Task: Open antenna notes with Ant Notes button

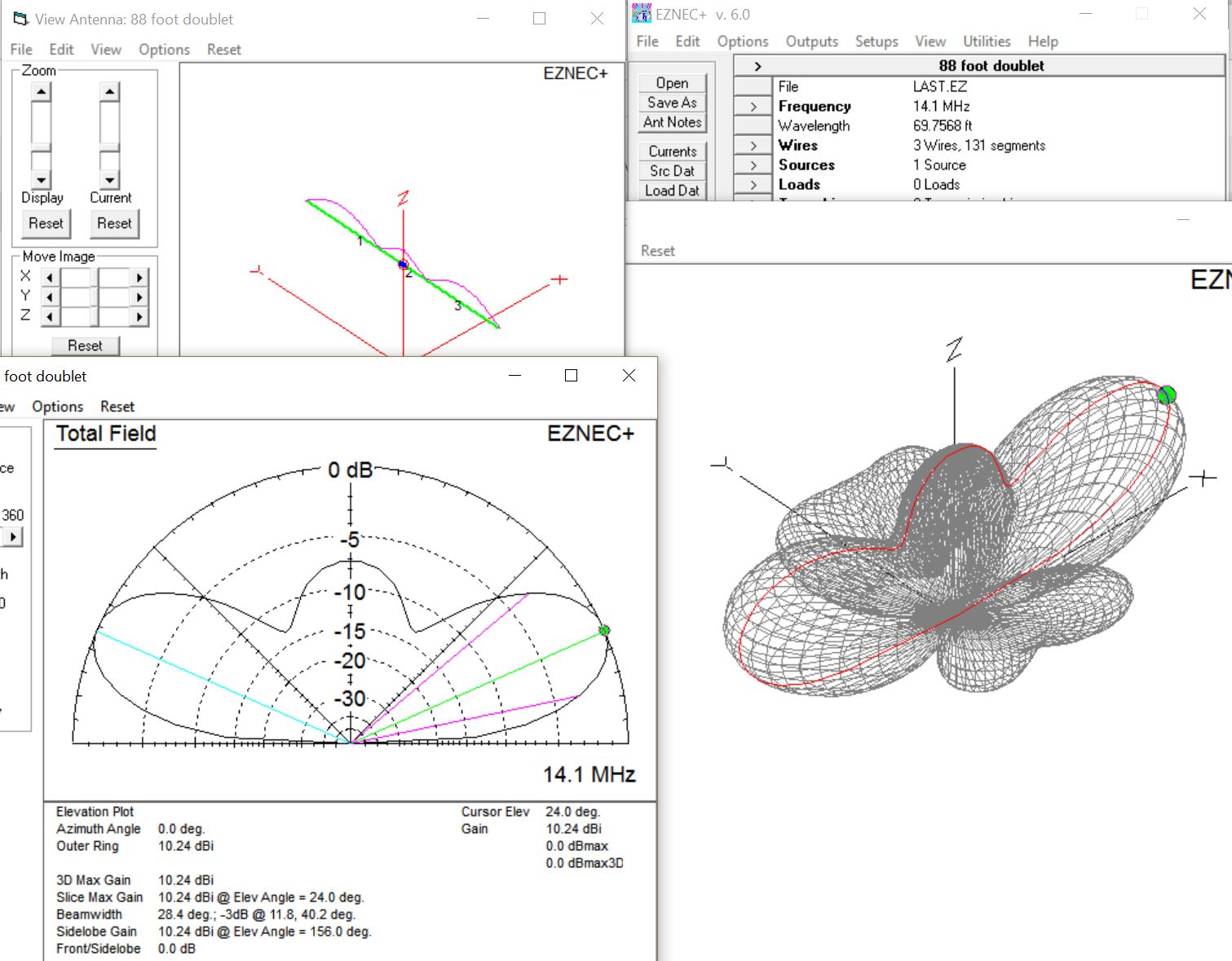Action: [671, 121]
